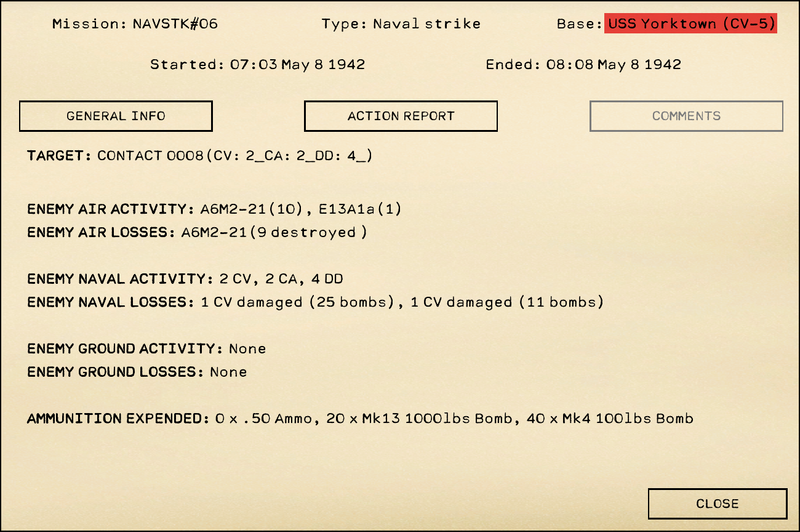Viewport: 800px width, 532px height.
Task: Click '1 CV damaged (25 bombs)' entry
Action: [297, 302]
